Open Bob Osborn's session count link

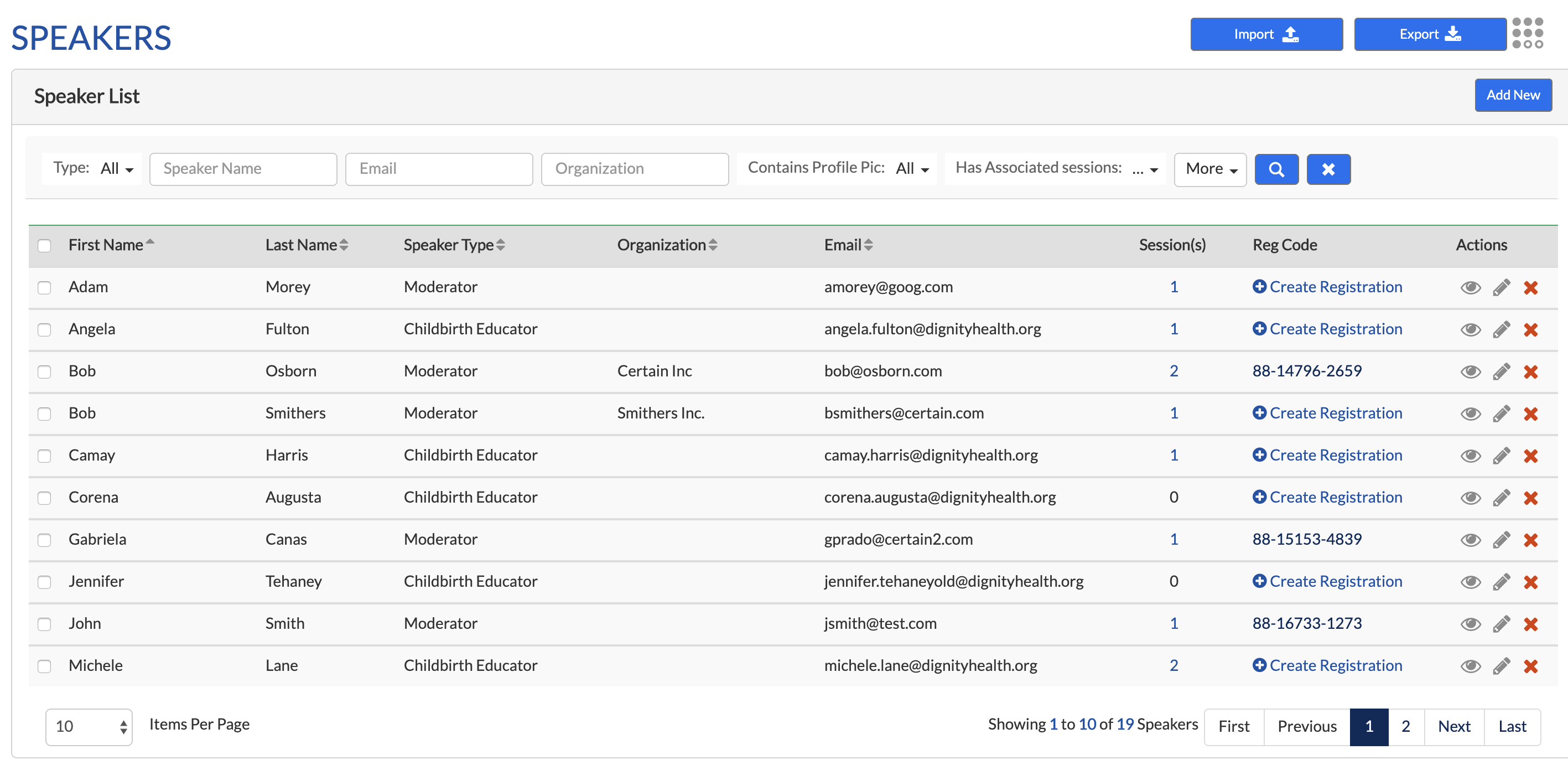[1174, 371]
